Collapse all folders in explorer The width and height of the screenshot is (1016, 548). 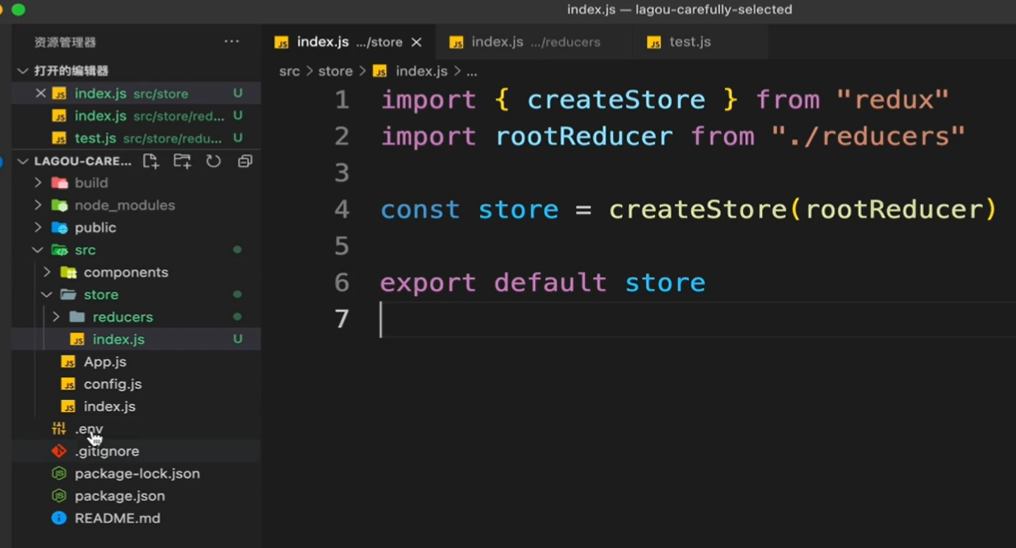(x=245, y=161)
